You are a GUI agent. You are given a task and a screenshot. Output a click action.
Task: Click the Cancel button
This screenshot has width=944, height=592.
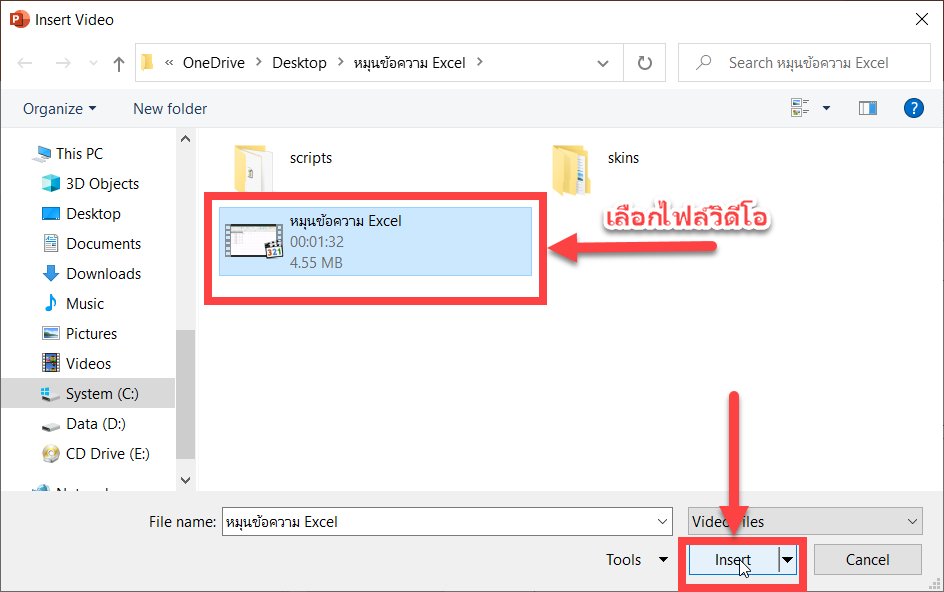coord(868,559)
